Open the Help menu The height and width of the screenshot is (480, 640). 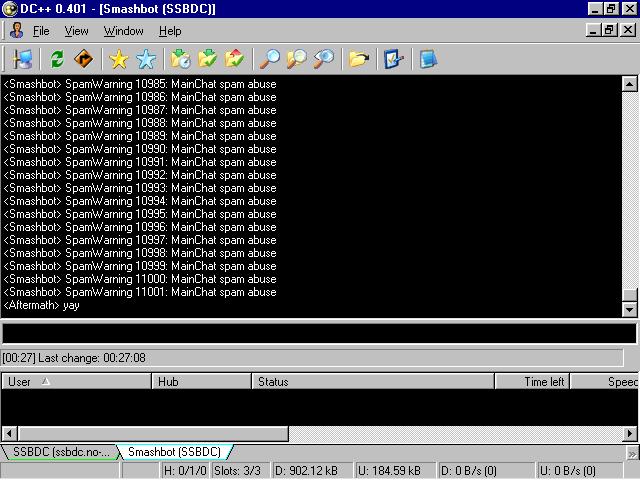pos(170,31)
